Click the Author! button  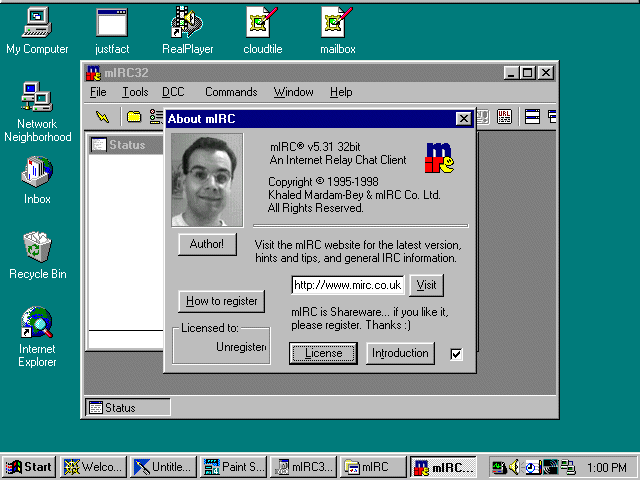pos(207,244)
